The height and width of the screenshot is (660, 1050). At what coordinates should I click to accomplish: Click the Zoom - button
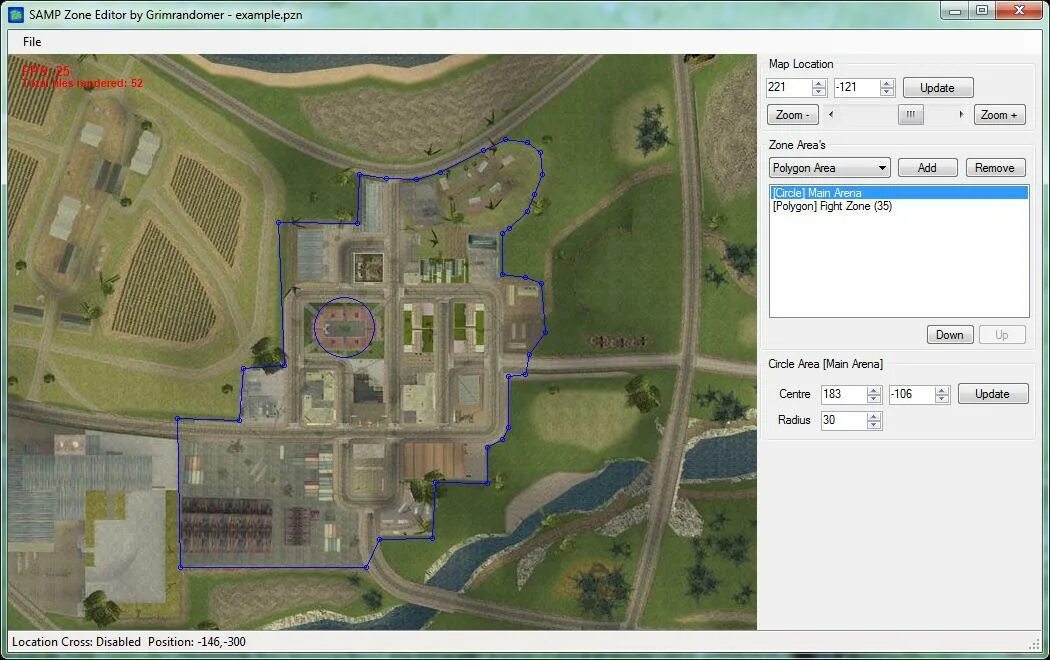[792, 115]
